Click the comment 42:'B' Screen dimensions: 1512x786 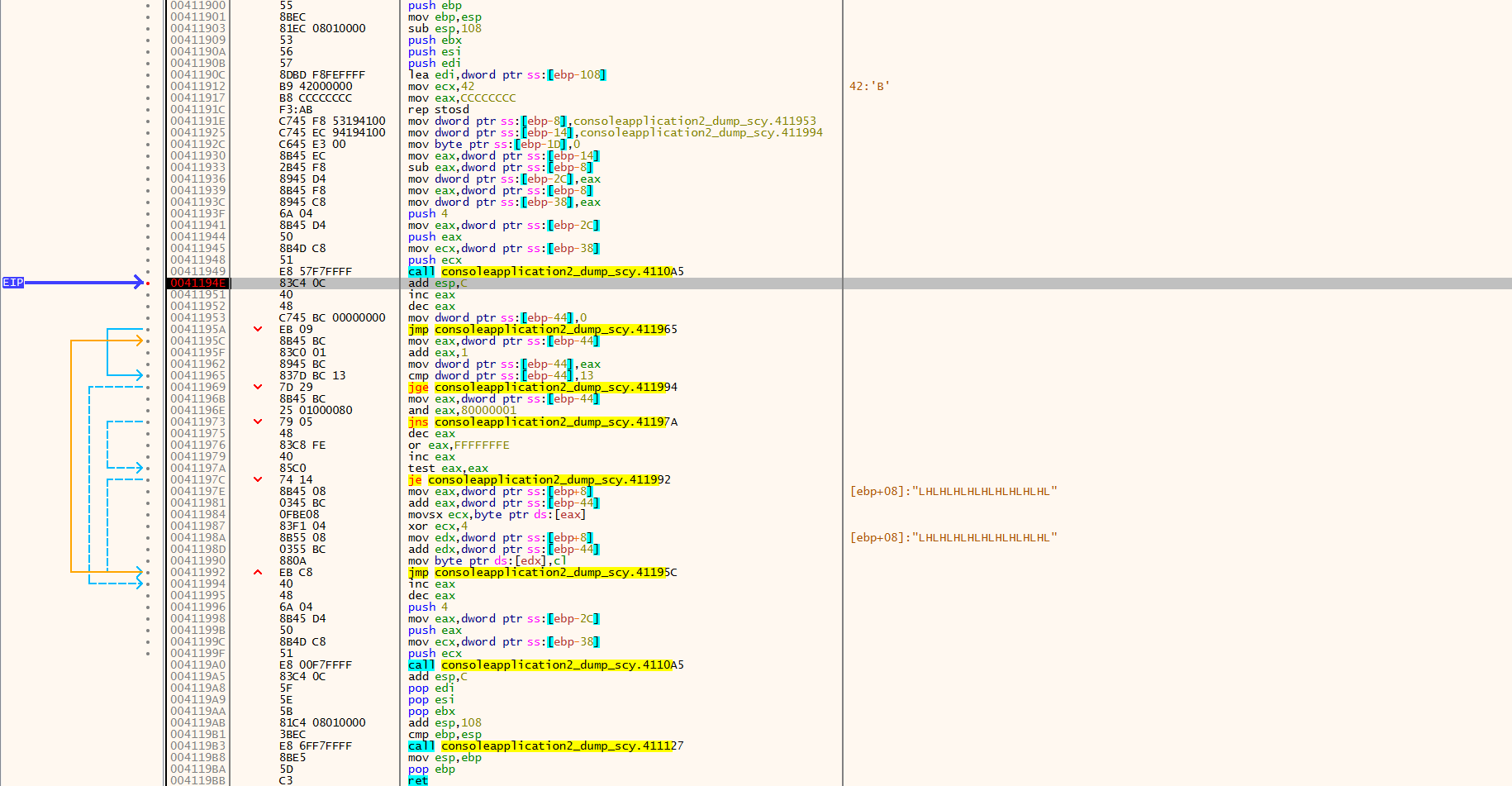(869, 86)
